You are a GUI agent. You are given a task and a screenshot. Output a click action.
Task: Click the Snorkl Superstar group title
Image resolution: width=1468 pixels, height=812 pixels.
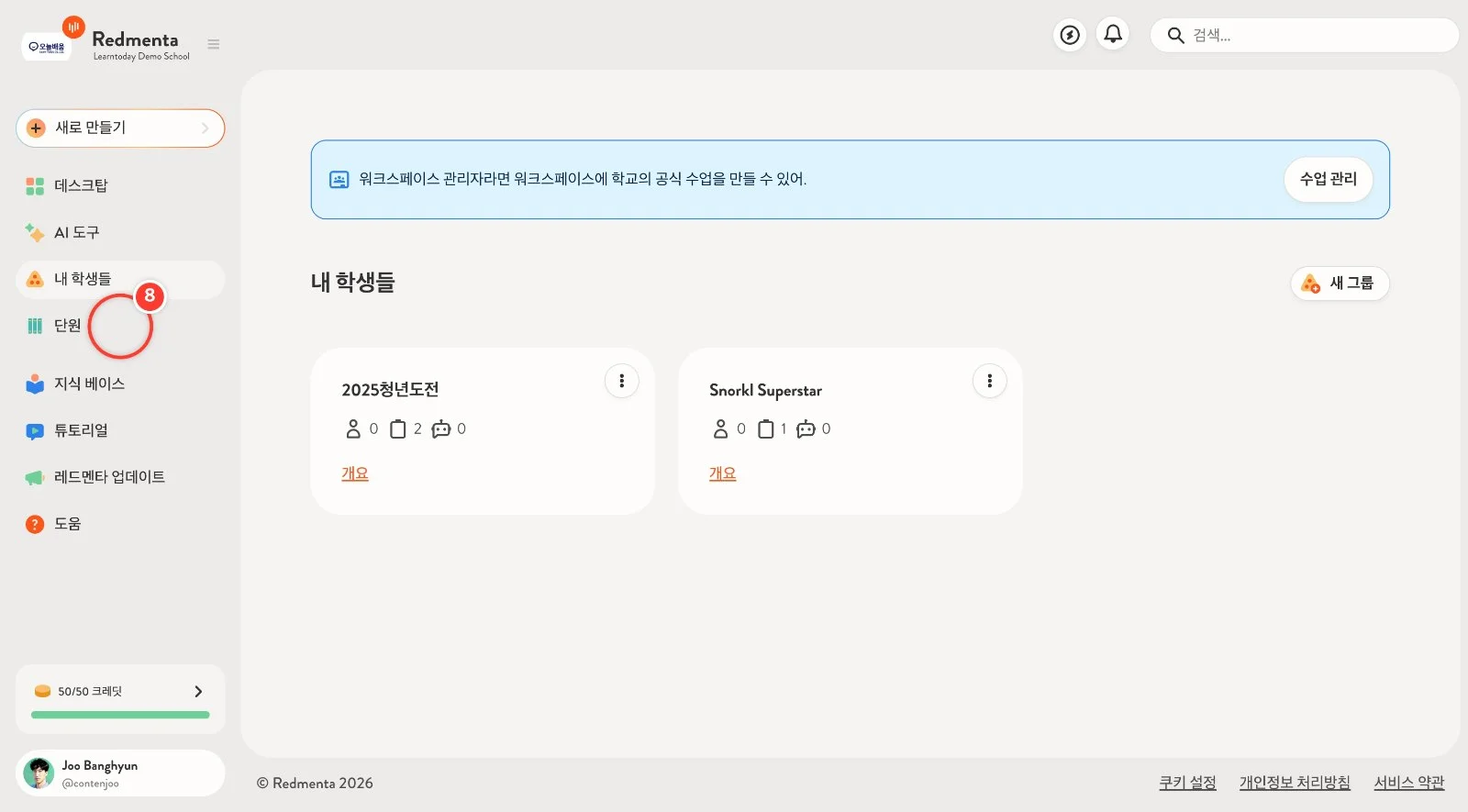(765, 390)
